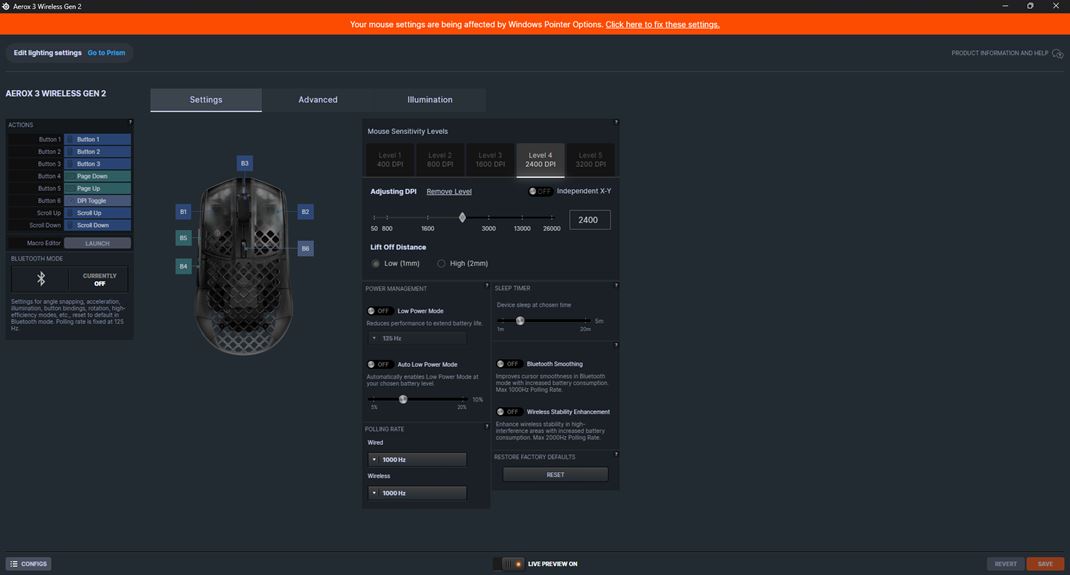The image size is (1070, 575).
Task: Switch to the Settings tab
Action: click(x=206, y=100)
